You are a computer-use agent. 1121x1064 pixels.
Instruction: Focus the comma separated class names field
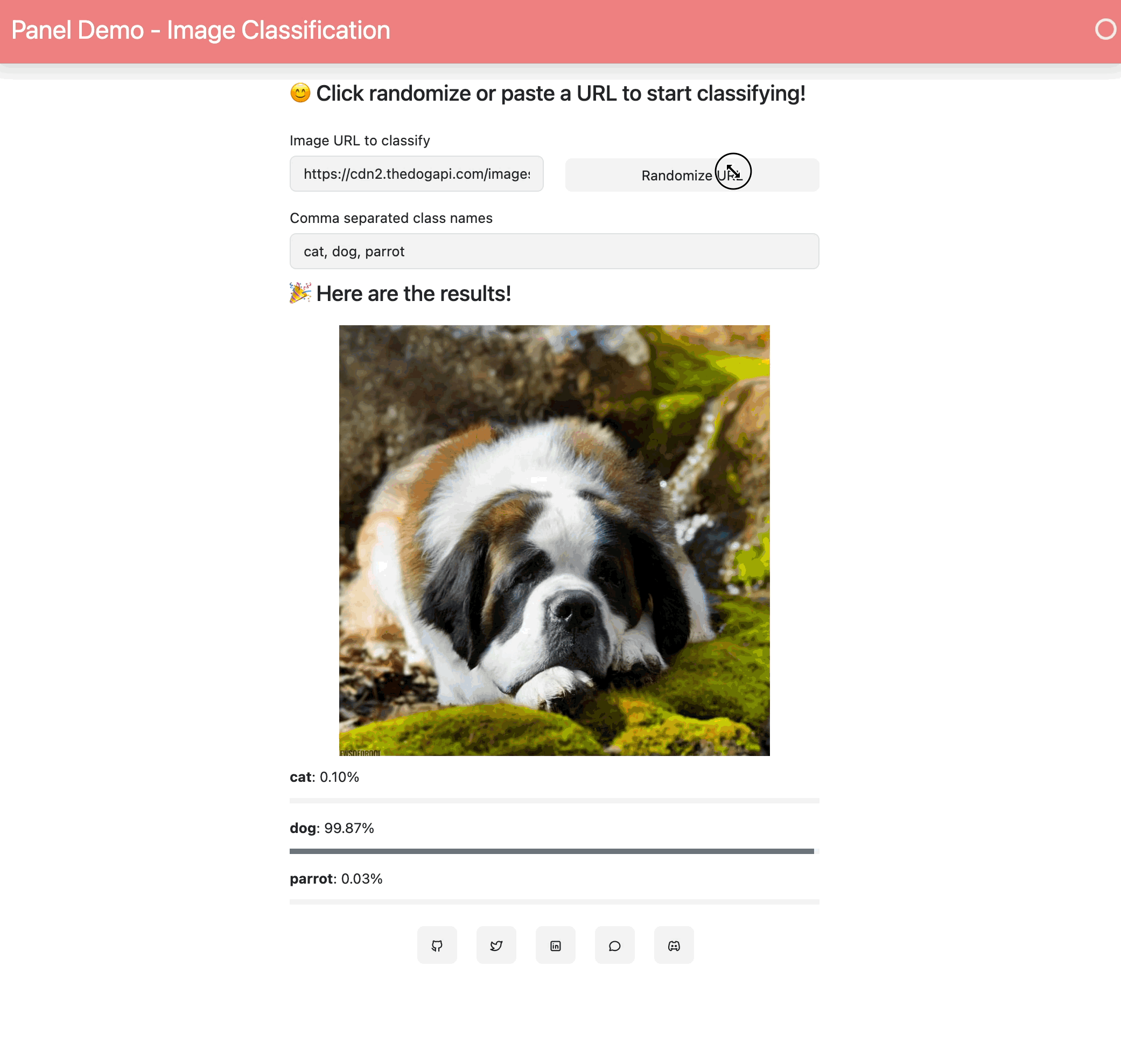[x=554, y=251]
